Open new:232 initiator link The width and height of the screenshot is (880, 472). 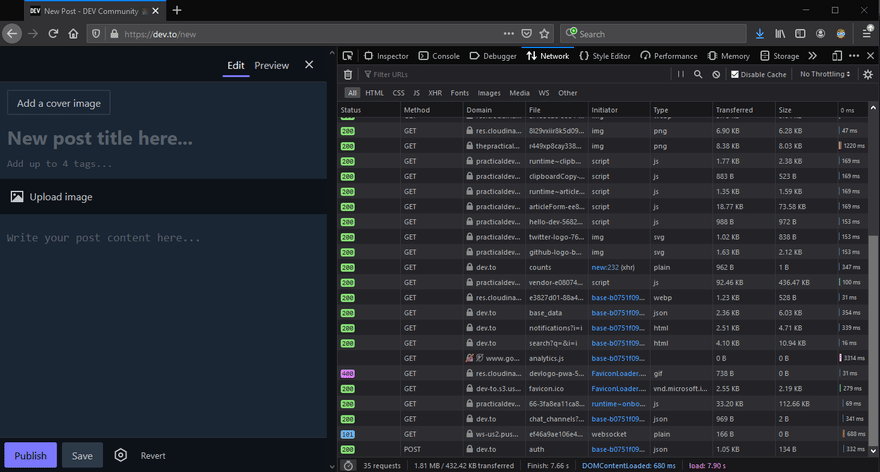click(x=605, y=267)
